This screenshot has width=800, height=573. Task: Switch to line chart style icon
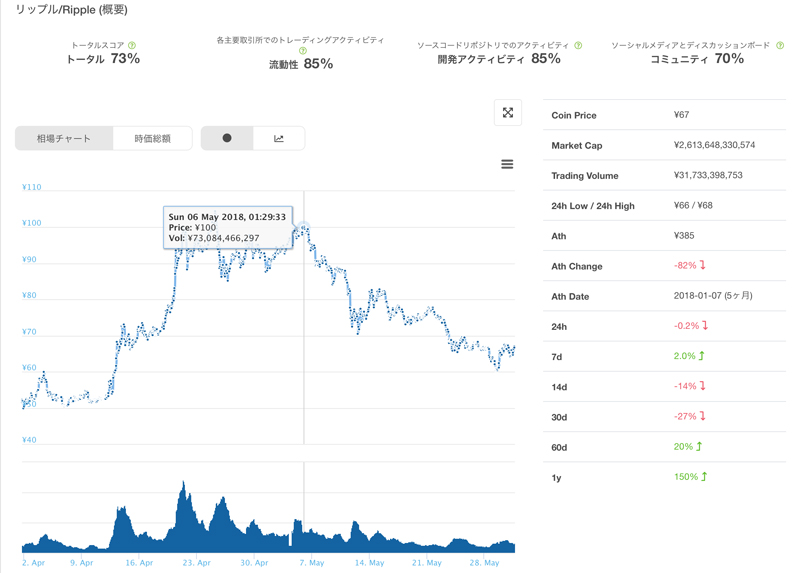pyautogui.click(x=279, y=138)
